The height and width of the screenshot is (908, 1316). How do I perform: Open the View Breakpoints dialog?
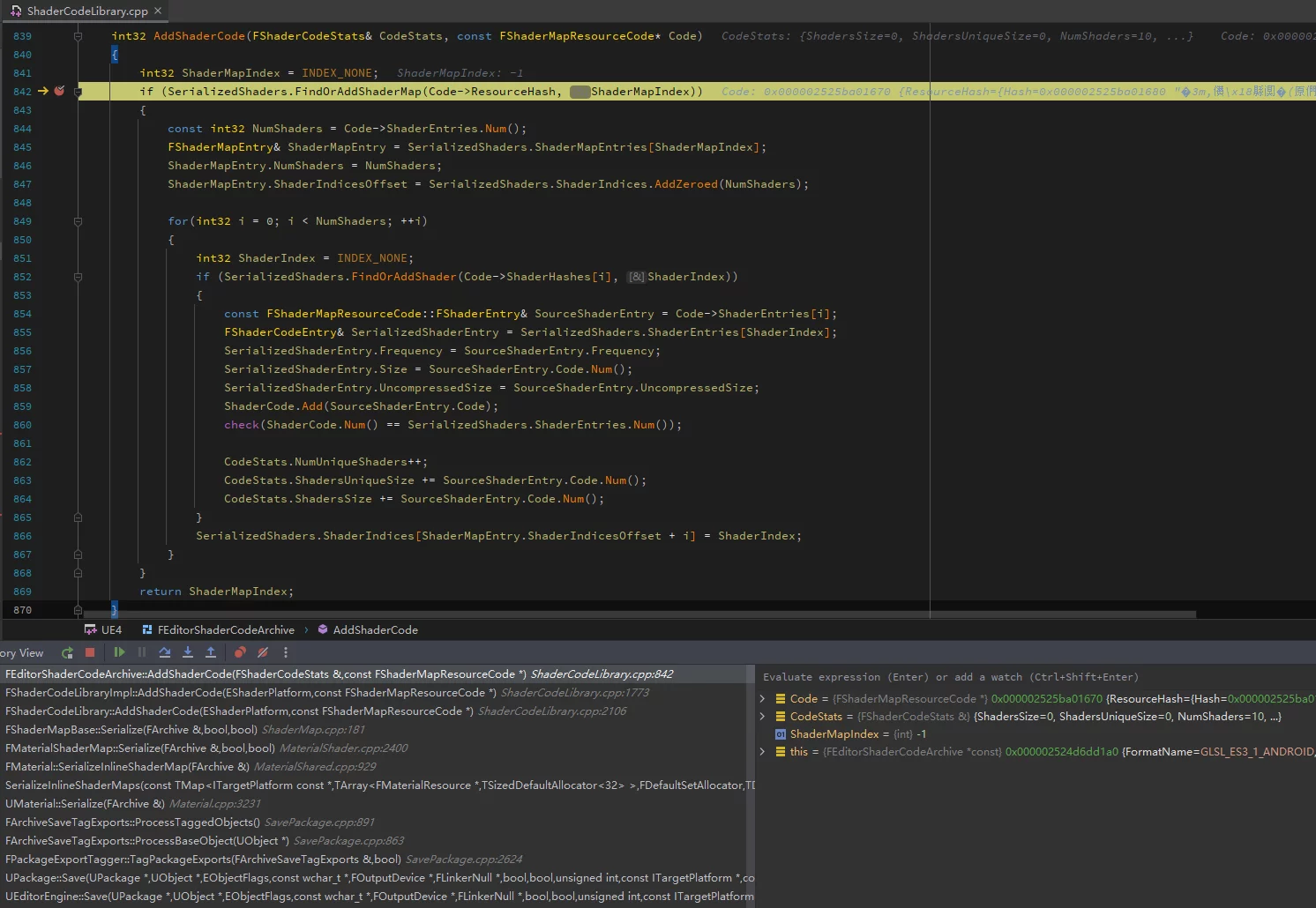pos(240,653)
